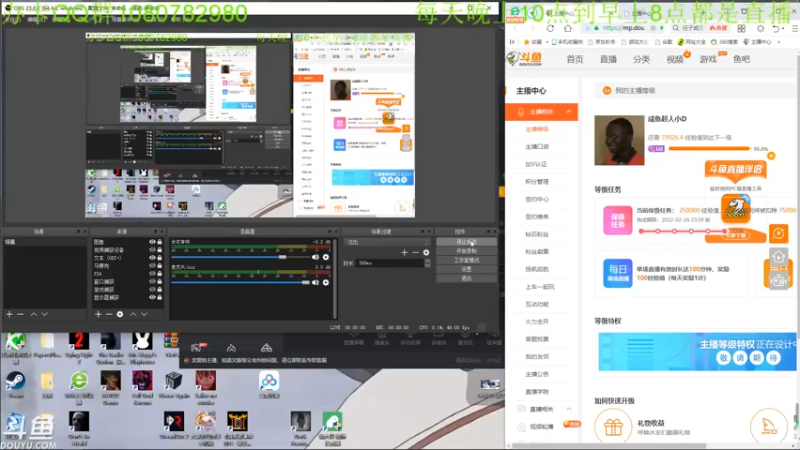Mute the desktop audio channel speaker icon
The height and width of the screenshot is (450, 800).
click(x=315, y=257)
